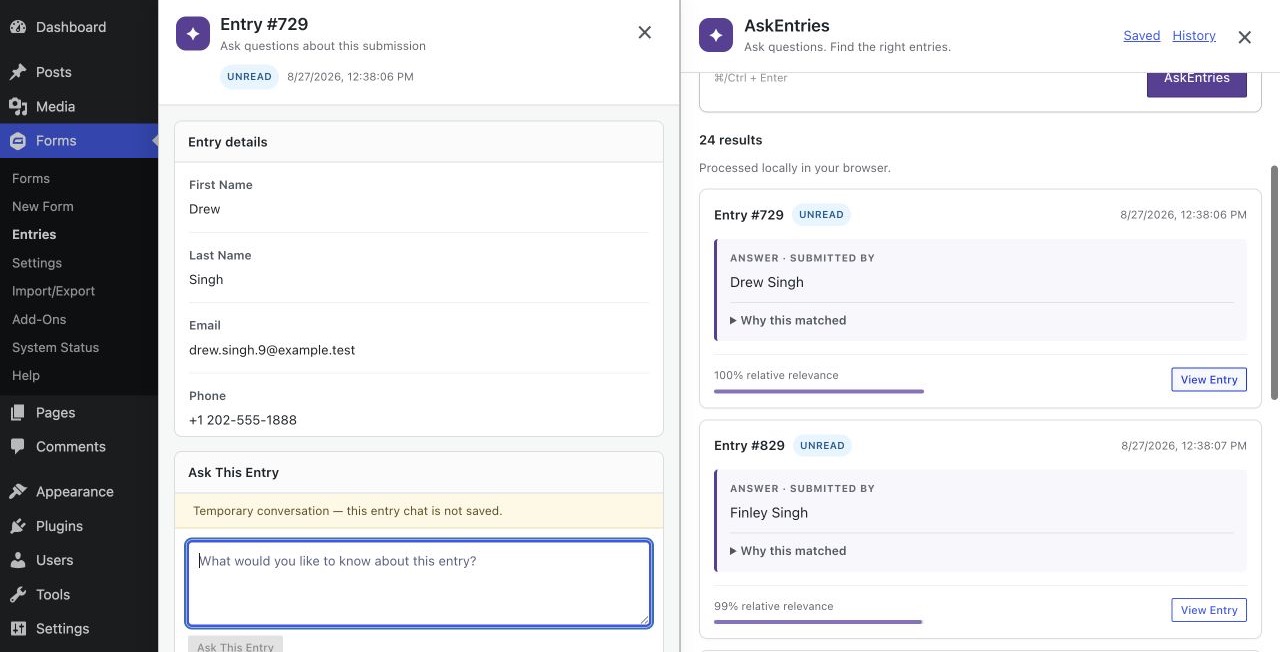
Task: Click the Ask This Entry button
Action: coord(235,645)
